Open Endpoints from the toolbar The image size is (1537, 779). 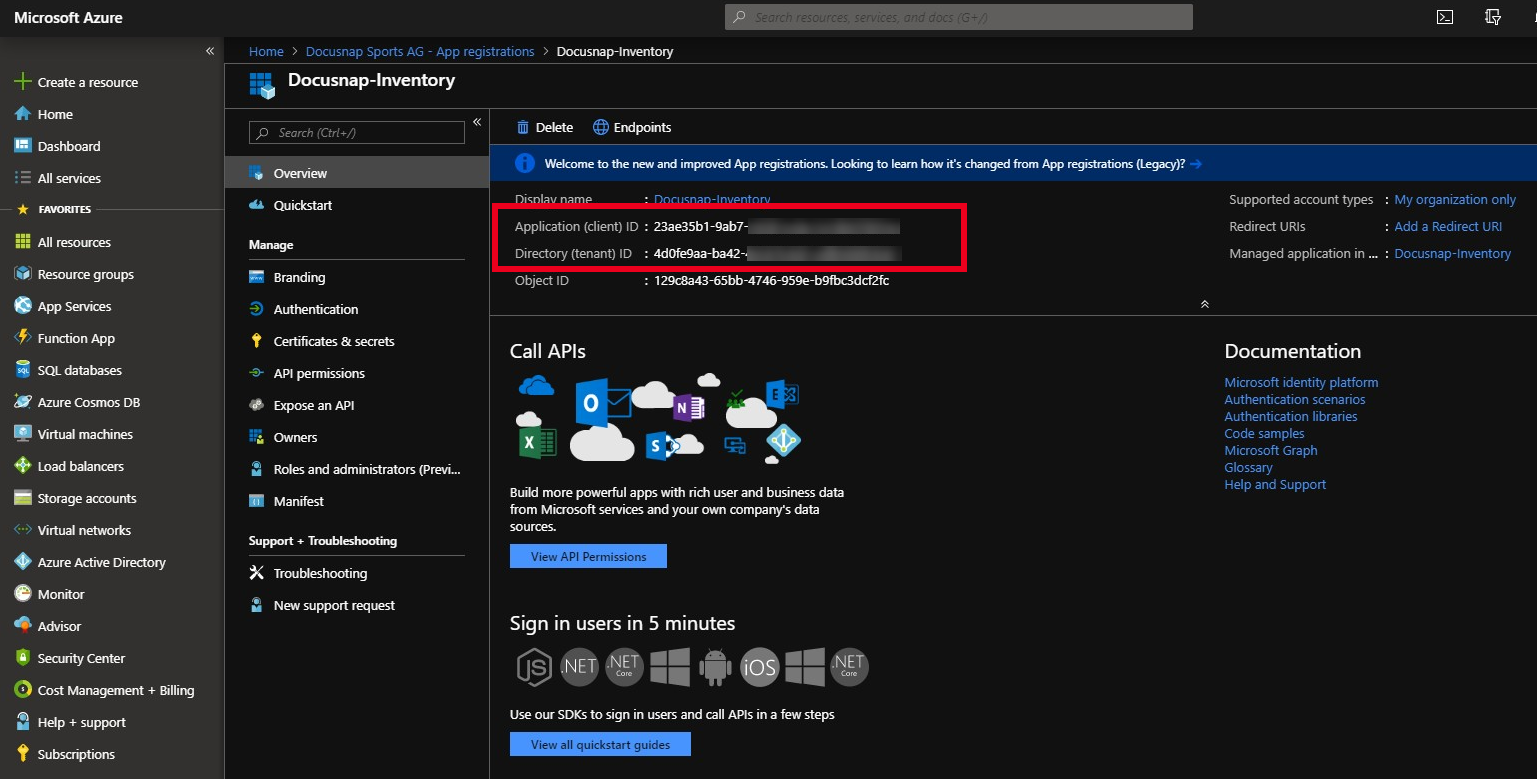(632, 127)
